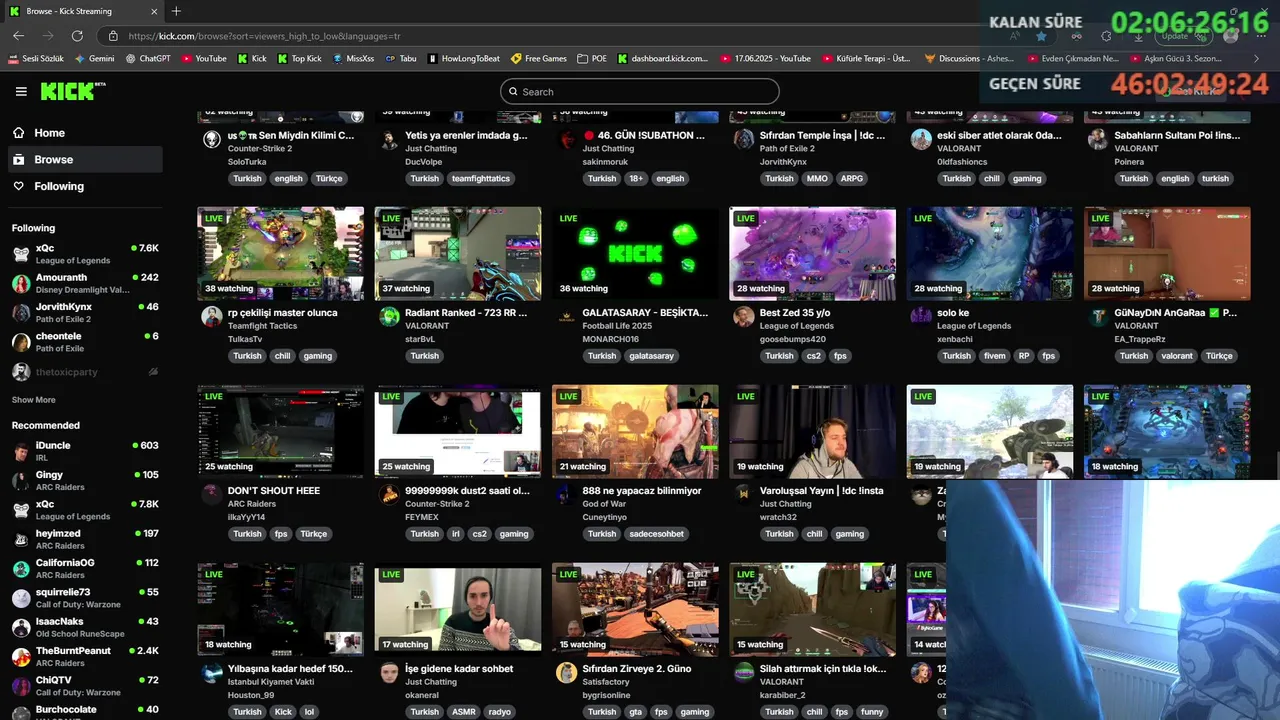Viewport: 1280px width, 720px height.
Task: Click the address bar URL
Action: point(264,36)
